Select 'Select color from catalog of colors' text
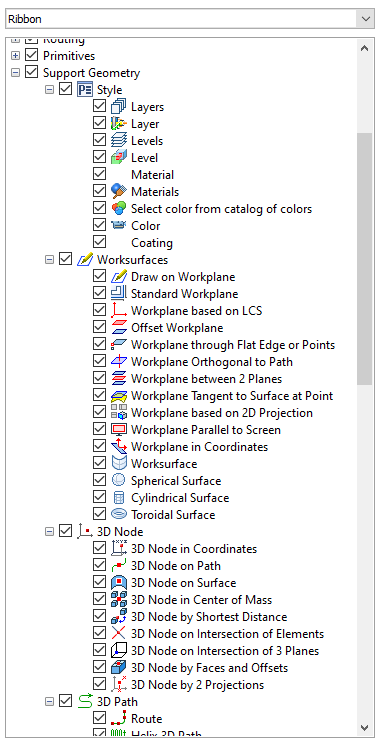The width and height of the screenshot is (379, 745). coord(221,209)
